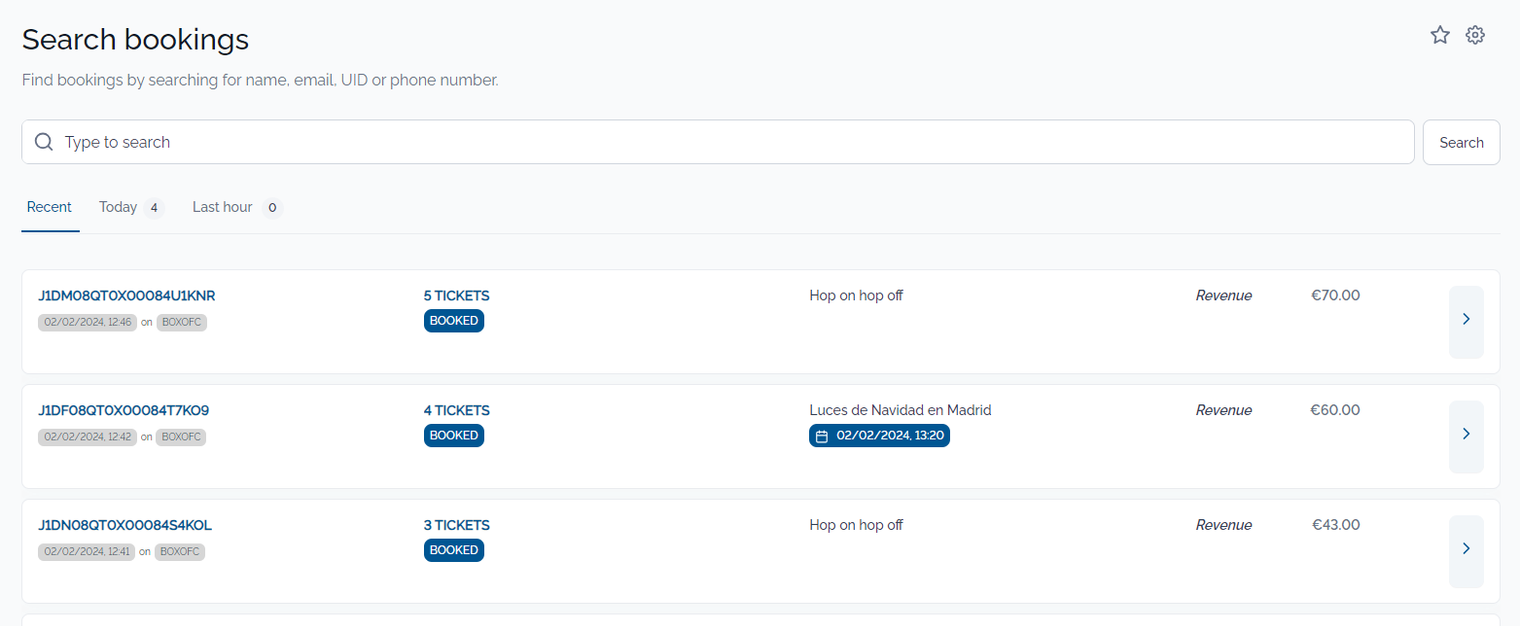The height and width of the screenshot is (626, 1520).
Task: Click 'Hop on hop off' in the €70.00 booking
Action: (x=856, y=296)
